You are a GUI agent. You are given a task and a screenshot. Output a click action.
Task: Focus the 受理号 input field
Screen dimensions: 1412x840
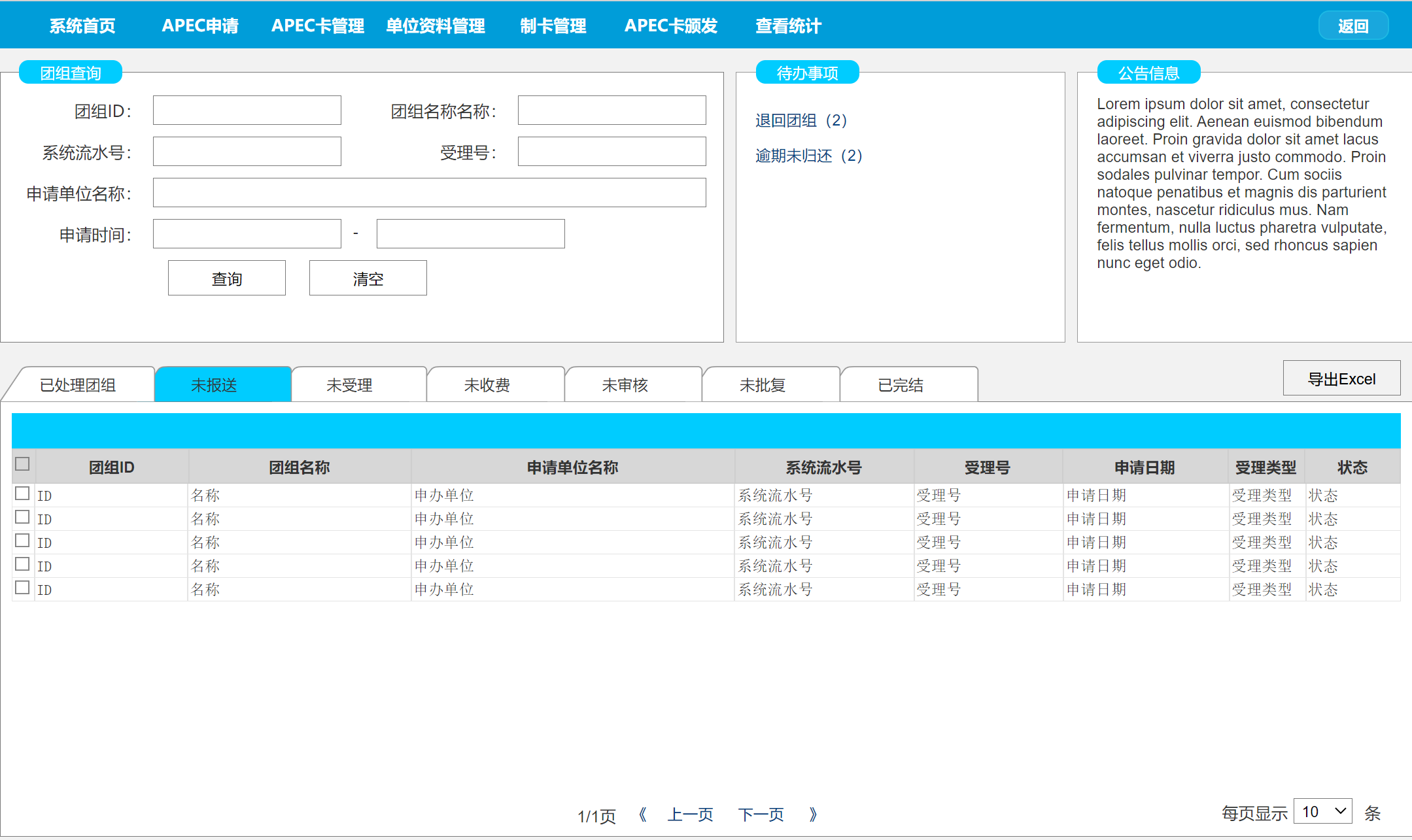click(612, 152)
